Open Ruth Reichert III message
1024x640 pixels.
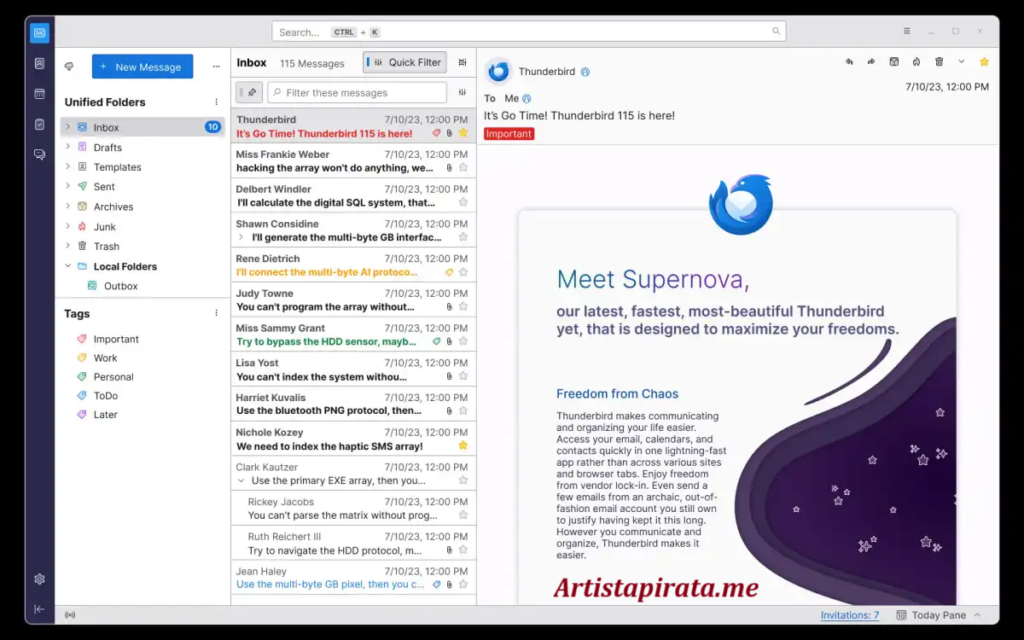(353, 543)
